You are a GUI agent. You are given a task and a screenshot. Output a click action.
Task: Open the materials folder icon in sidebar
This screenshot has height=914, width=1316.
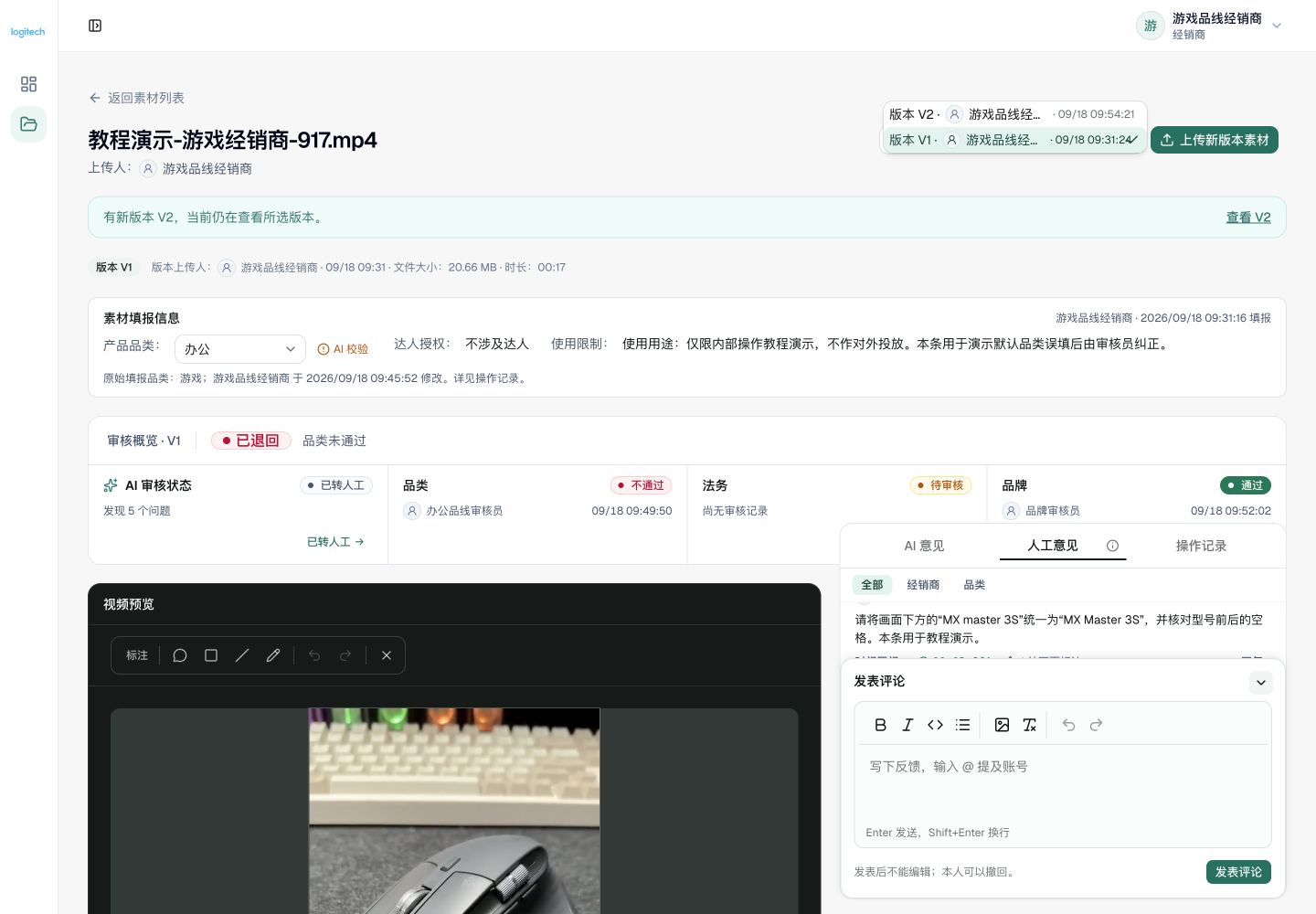point(28,124)
